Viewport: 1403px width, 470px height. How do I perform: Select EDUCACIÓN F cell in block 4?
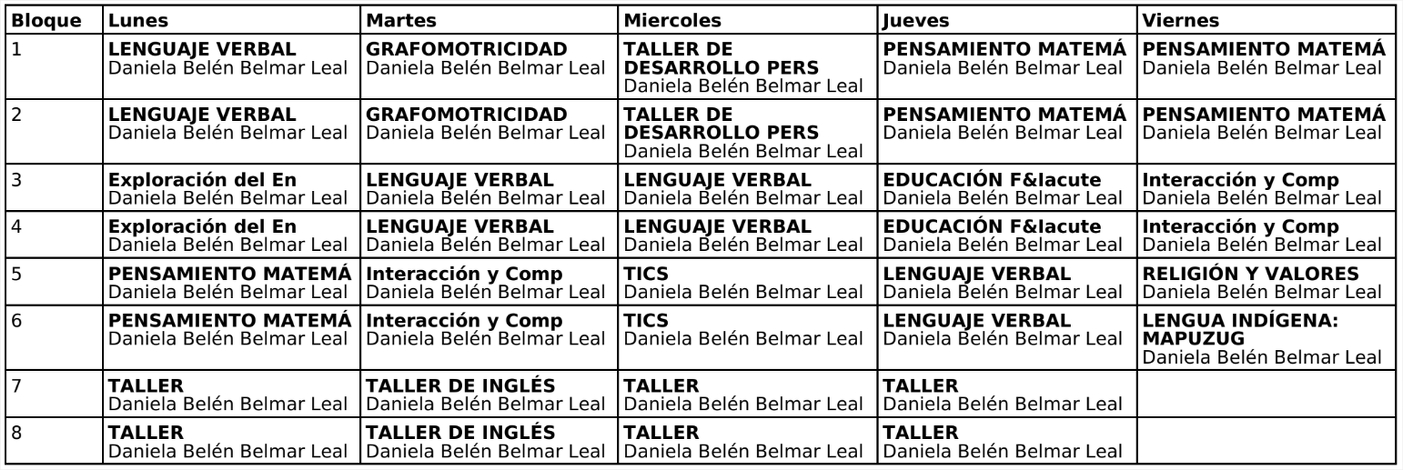pyautogui.click(x=1008, y=234)
